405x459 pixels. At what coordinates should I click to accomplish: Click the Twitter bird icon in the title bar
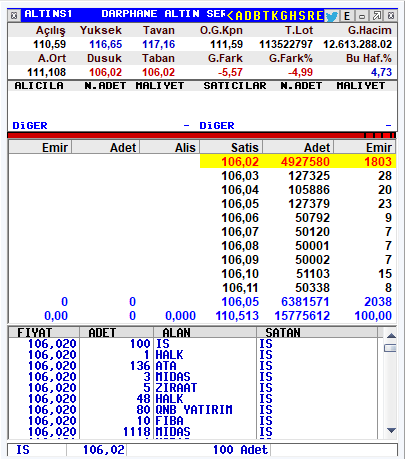(x=331, y=16)
